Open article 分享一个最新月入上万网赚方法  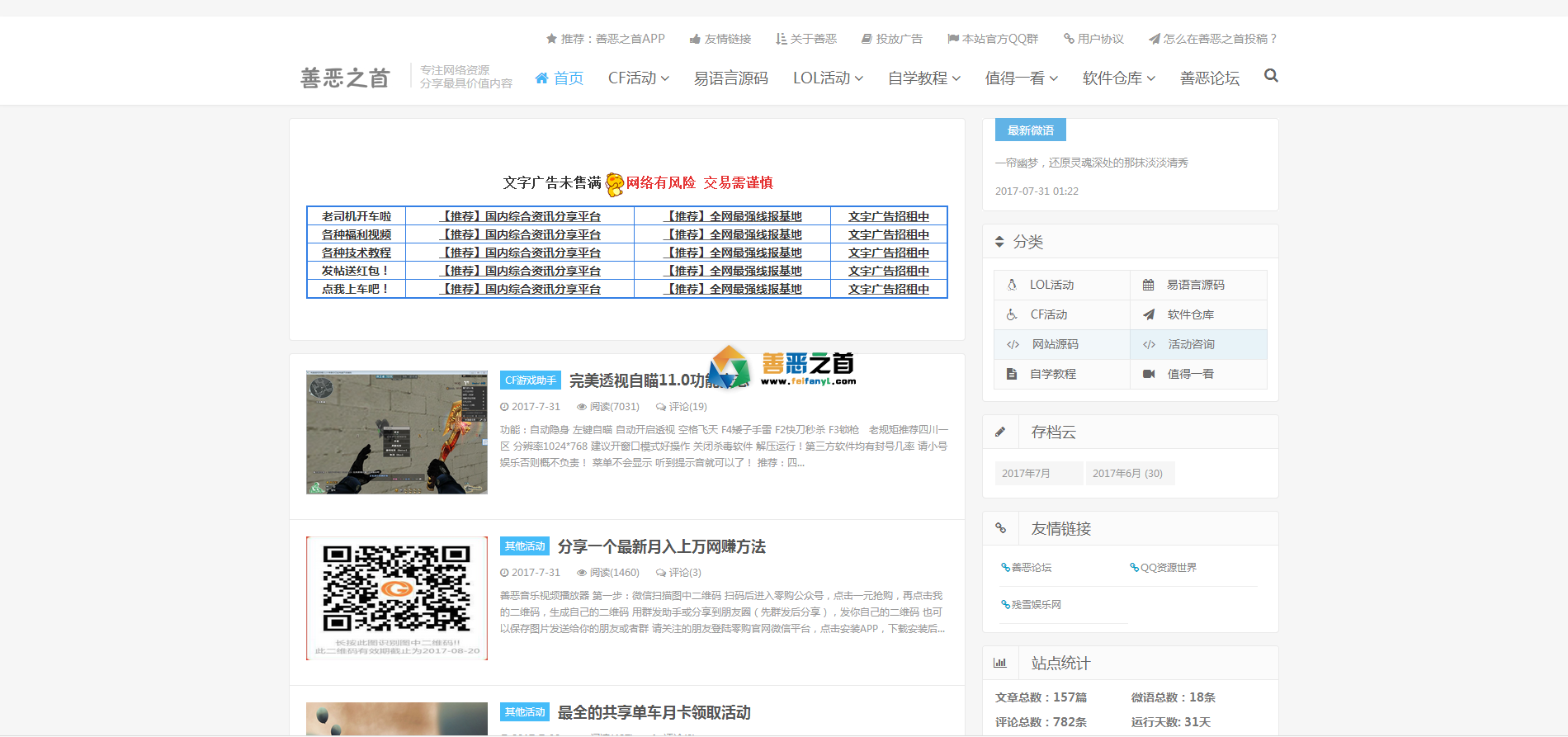661,546
